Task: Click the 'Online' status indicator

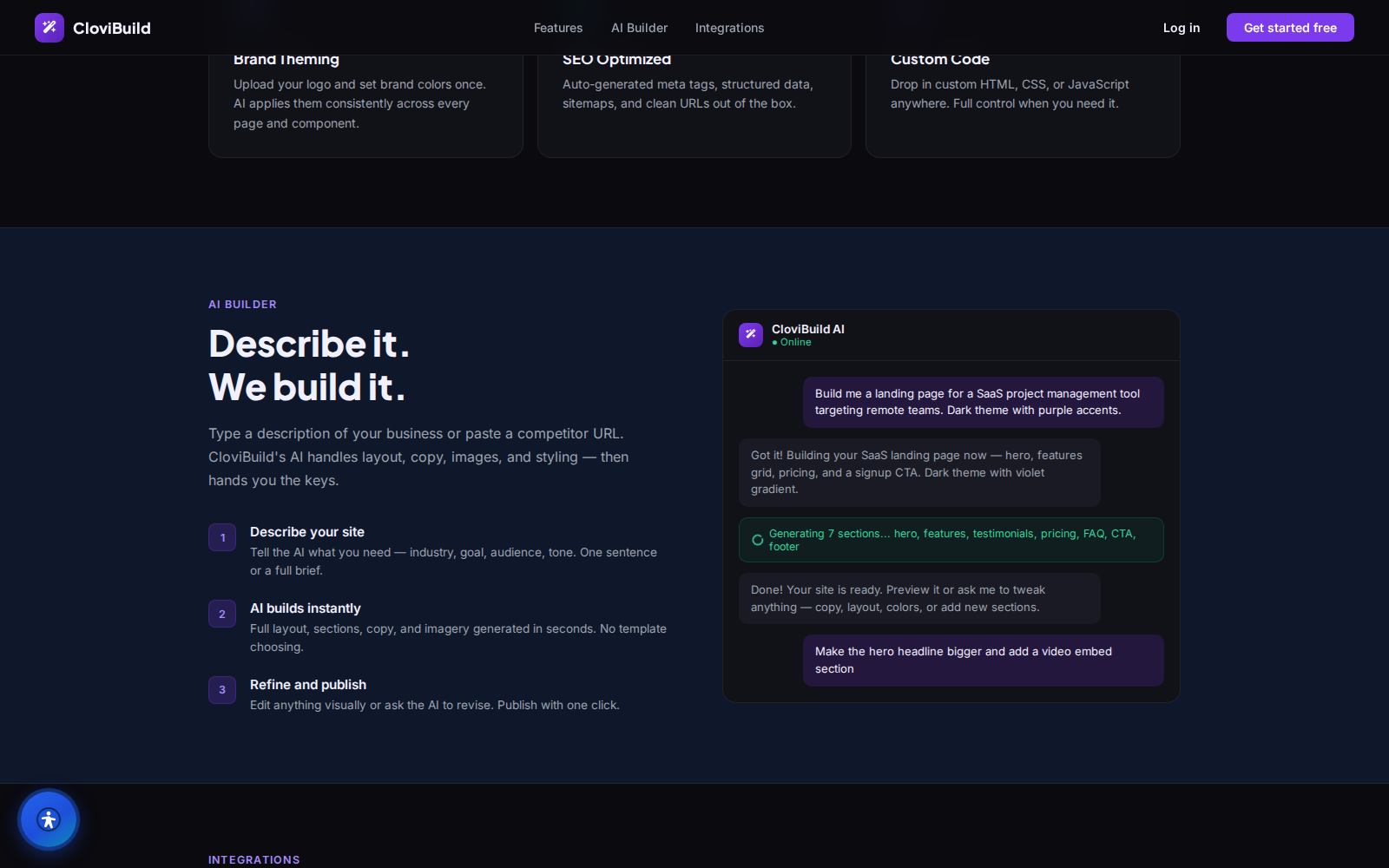Action: click(x=792, y=342)
